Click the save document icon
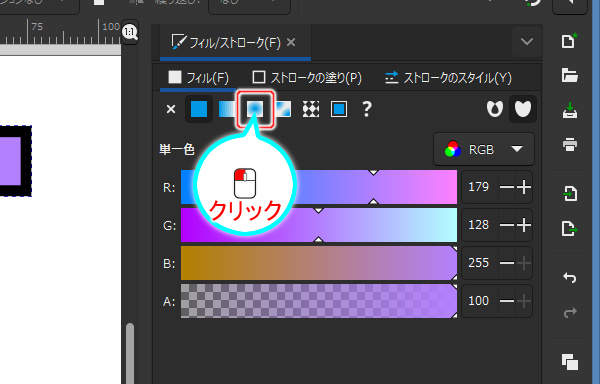Viewport: 600px width, 384px height. coord(570,110)
